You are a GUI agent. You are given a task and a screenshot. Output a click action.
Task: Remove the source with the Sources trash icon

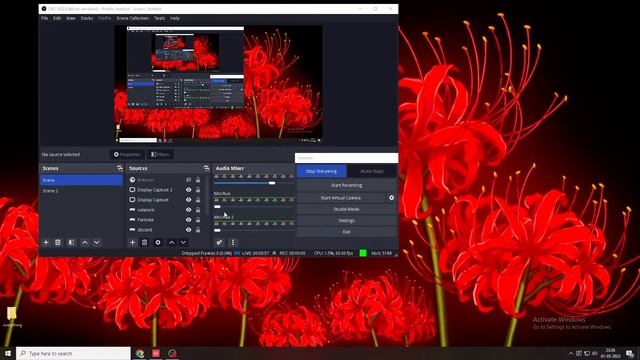click(144, 242)
